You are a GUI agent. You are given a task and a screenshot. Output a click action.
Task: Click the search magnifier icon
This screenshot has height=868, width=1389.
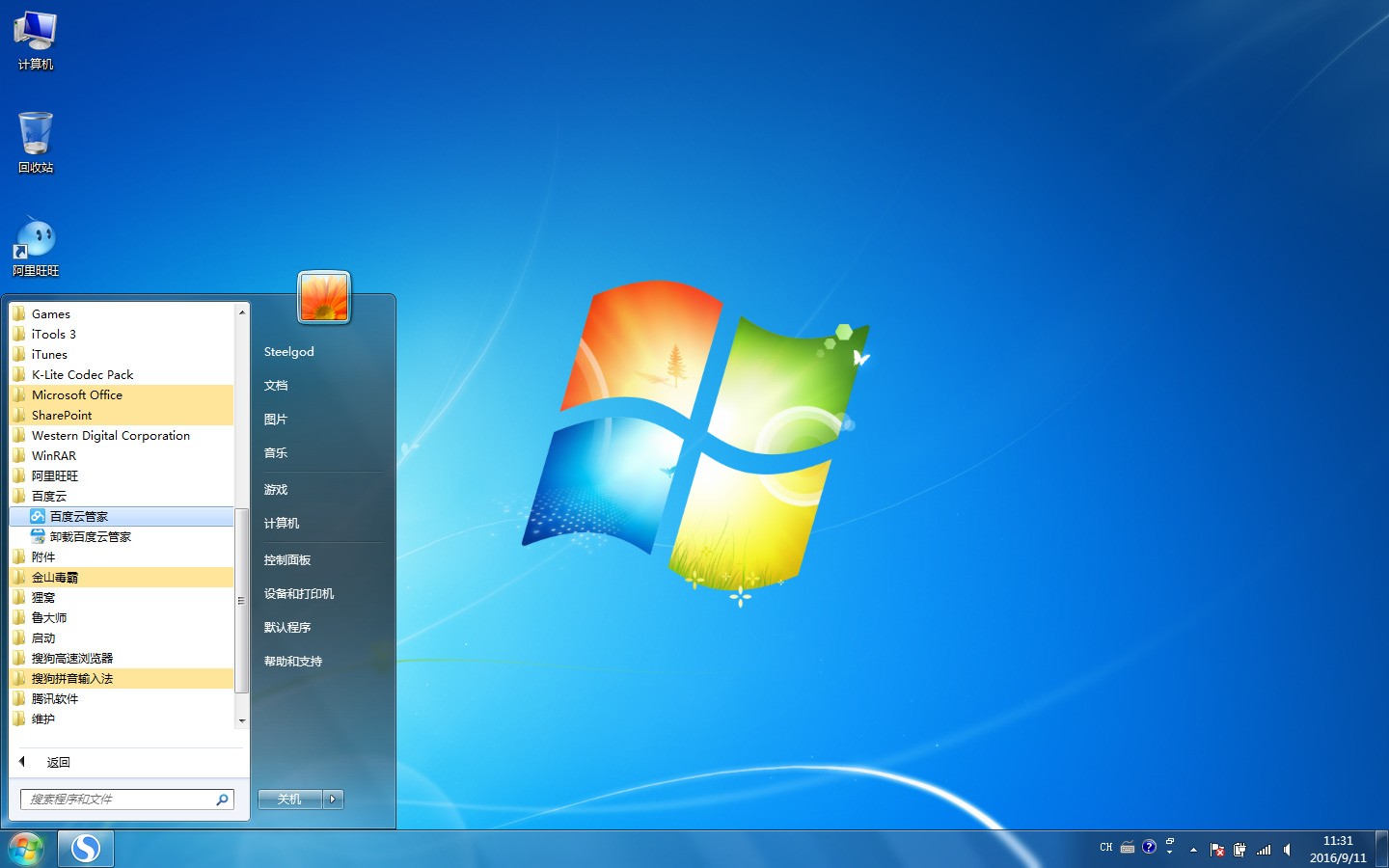(222, 800)
